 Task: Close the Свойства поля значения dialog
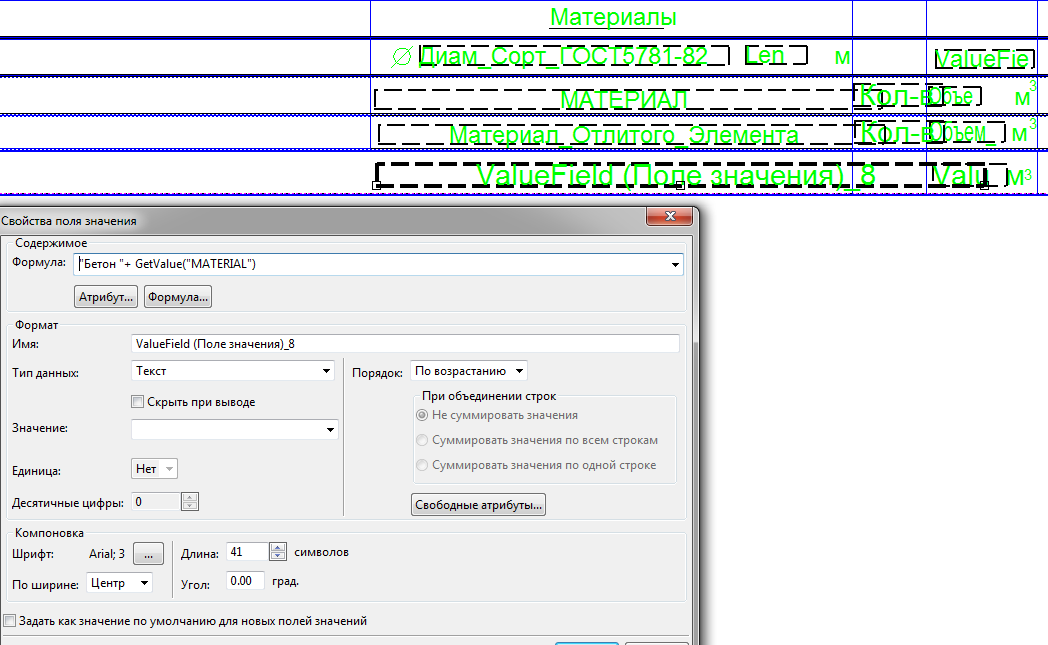tap(669, 218)
